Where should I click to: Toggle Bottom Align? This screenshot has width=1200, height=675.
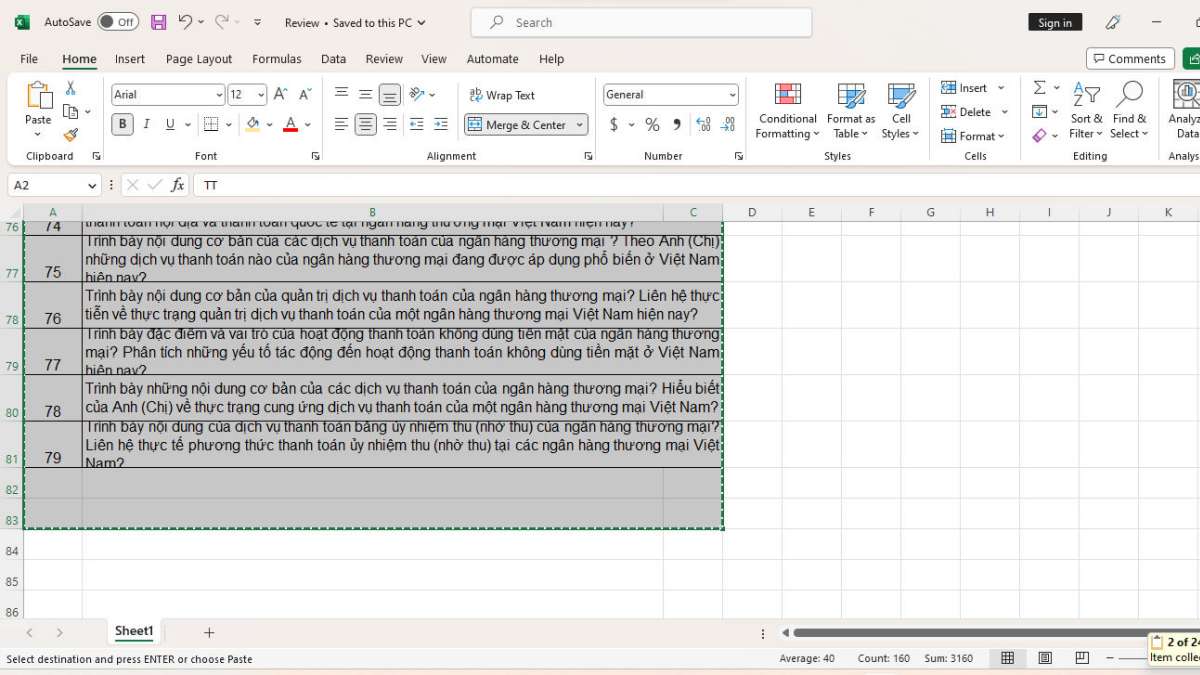[x=390, y=95]
